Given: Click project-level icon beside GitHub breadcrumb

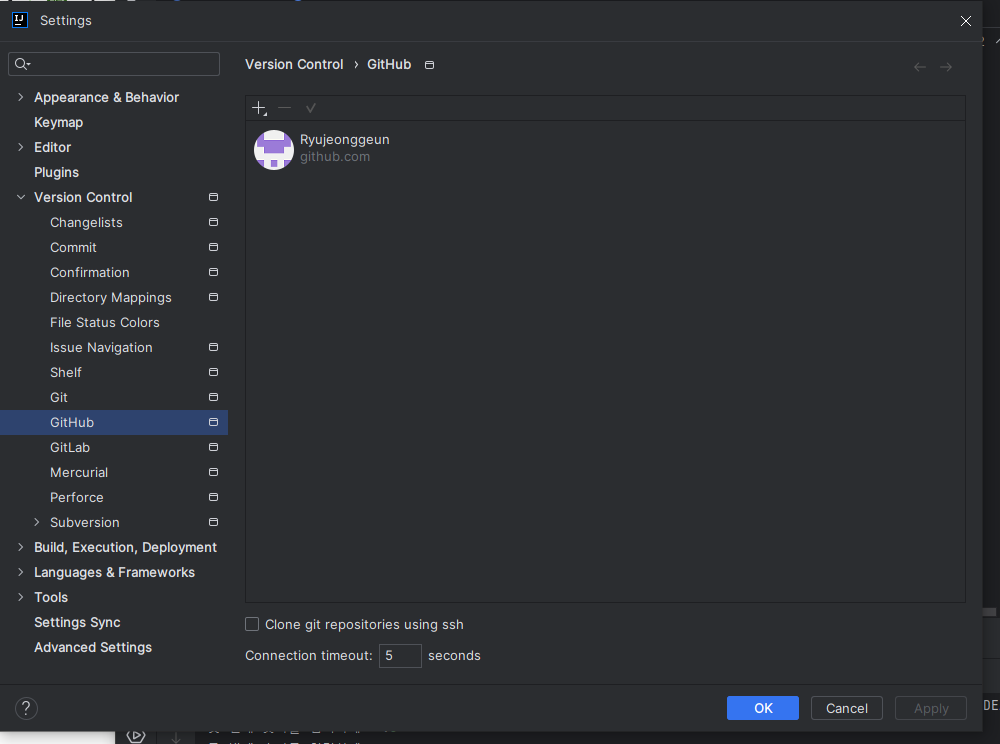Looking at the screenshot, I should (429, 65).
